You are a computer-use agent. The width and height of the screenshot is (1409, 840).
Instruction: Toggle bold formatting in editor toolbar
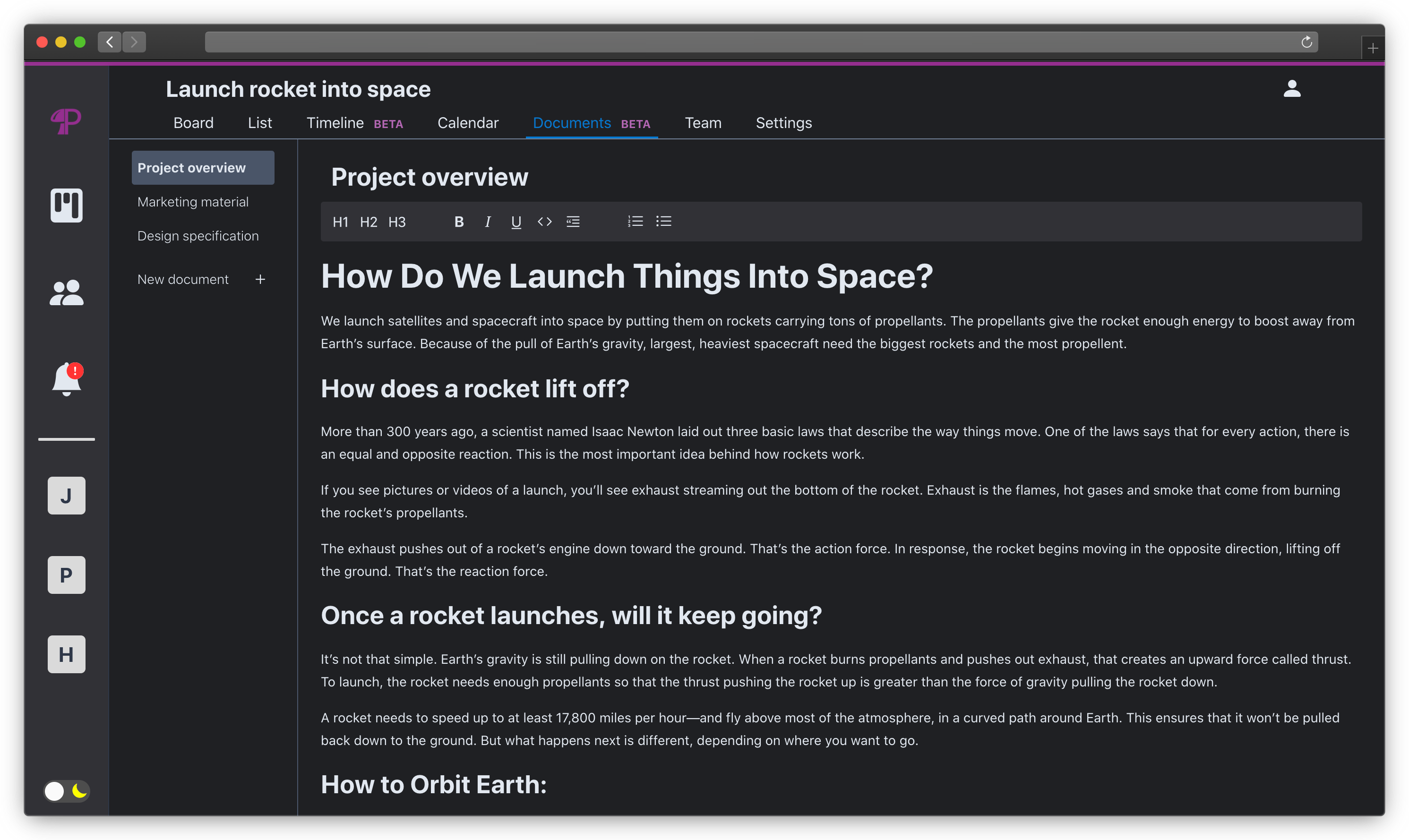pyautogui.click(x=459, y=222)
